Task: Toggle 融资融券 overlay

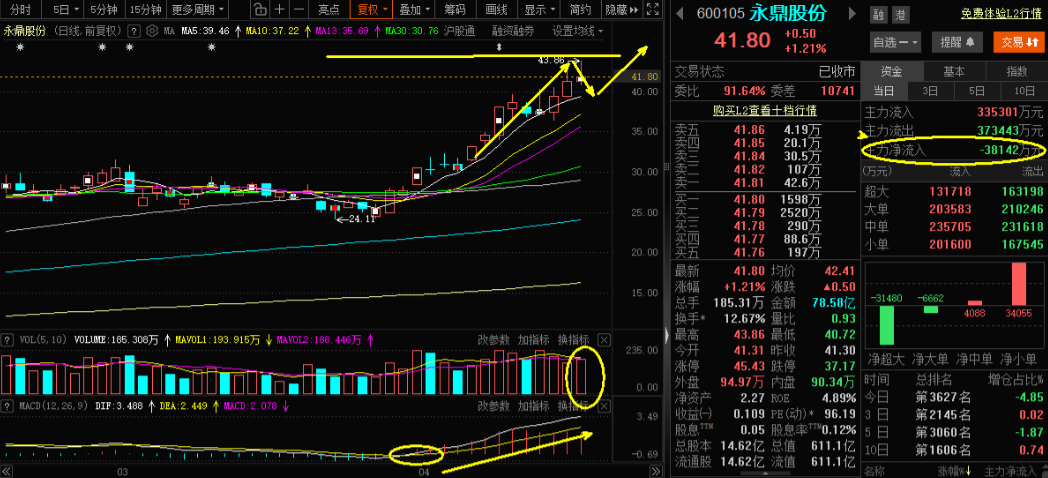Action: click(513, 31)
